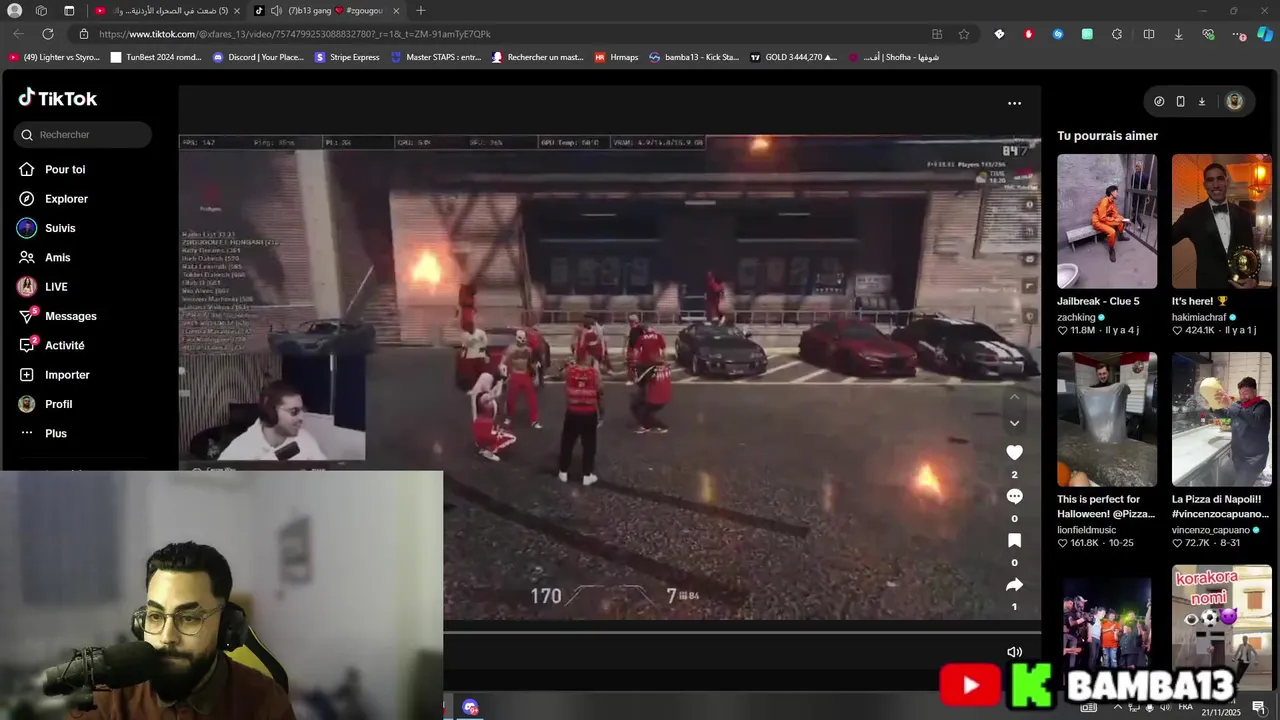The height and width of the screenshot is (720, 1280).
Task: Open La Pizza di Napoli thumbnail
Action: [x=1222, y=419]
